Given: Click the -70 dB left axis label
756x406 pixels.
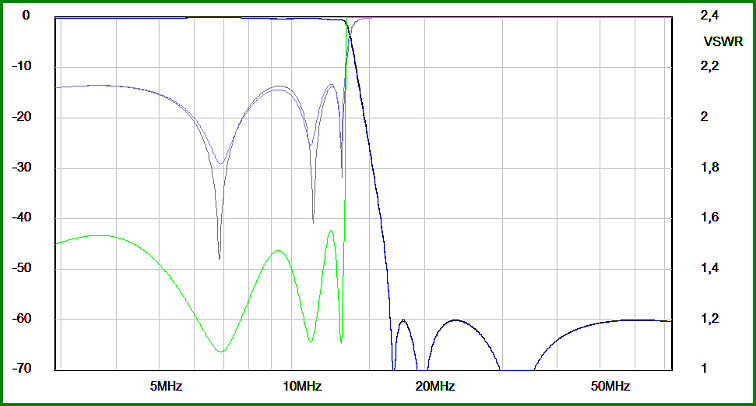Looking at the screenshot, I should tap(22, 368).
